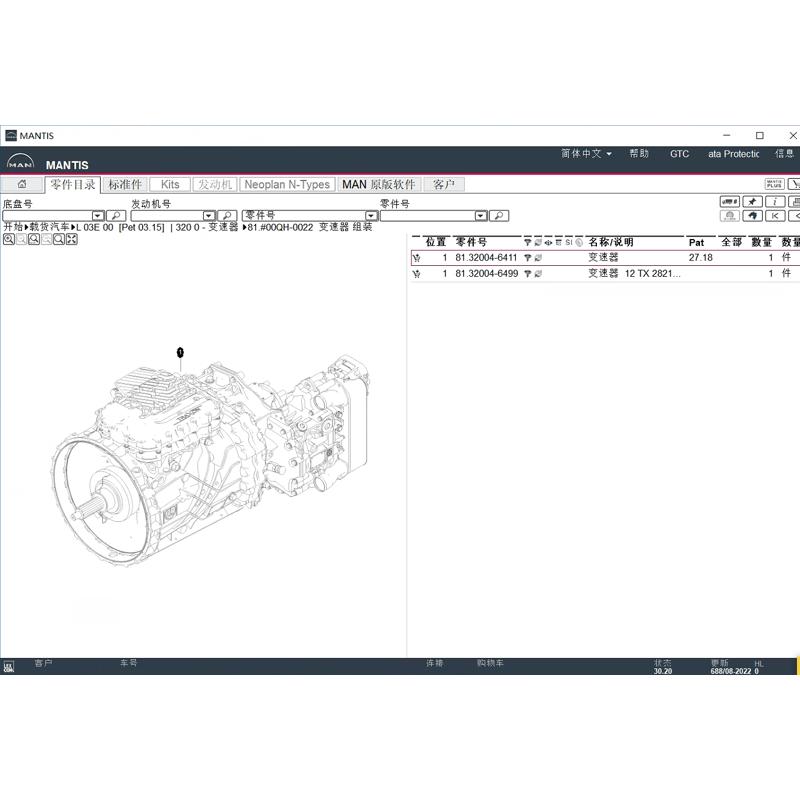Select the 发动机 tab

click(215, 184)
